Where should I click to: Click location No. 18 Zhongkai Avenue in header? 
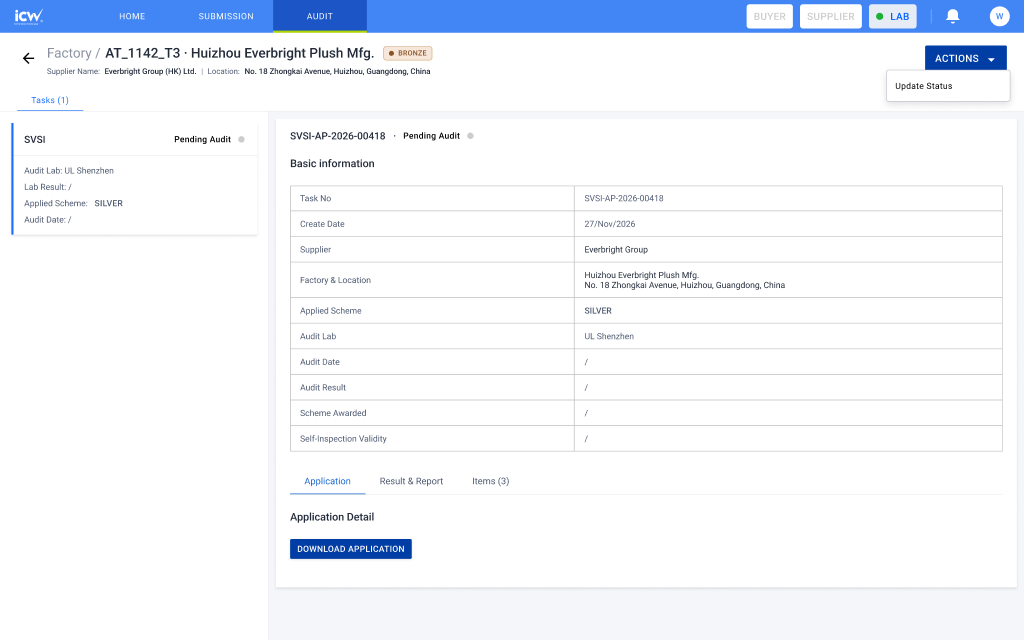tap(337, 71)
